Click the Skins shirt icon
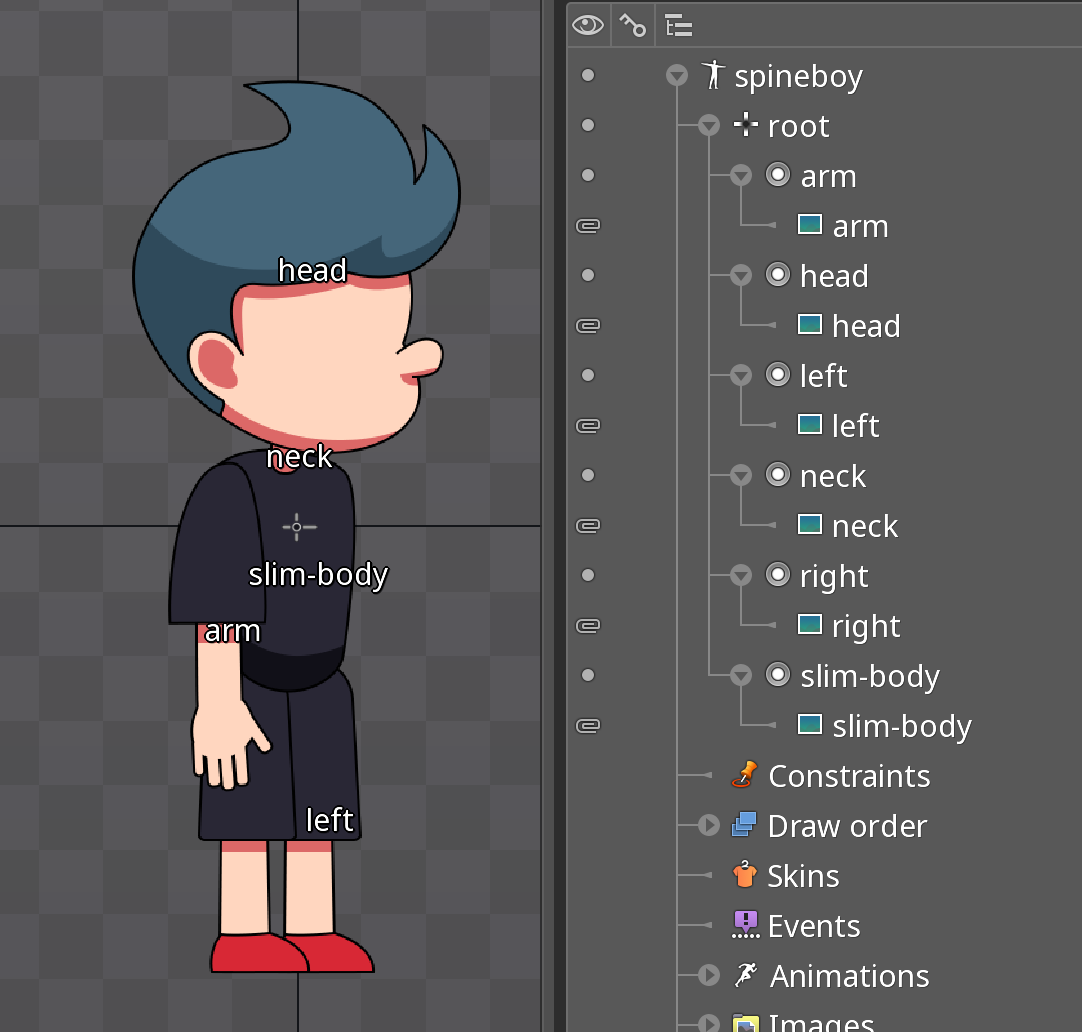Screen dimensions: 1082x1032 point(745,874)
